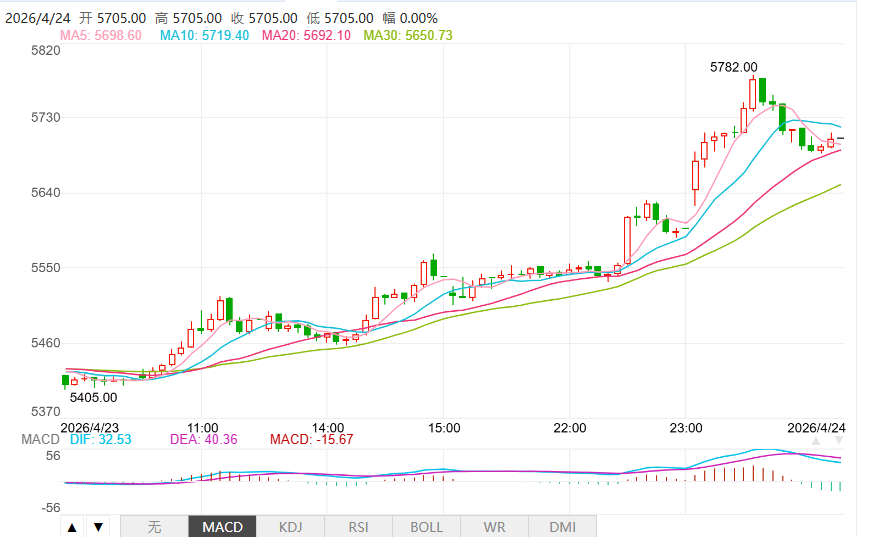Click the MA20 legend label

[x=306, y=35]
